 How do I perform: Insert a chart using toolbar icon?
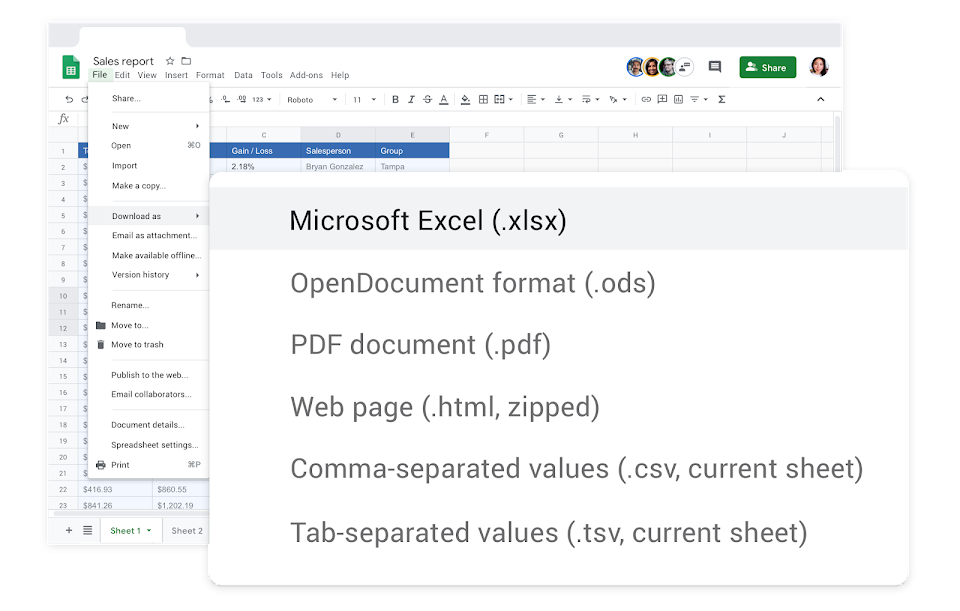point(678,100)
